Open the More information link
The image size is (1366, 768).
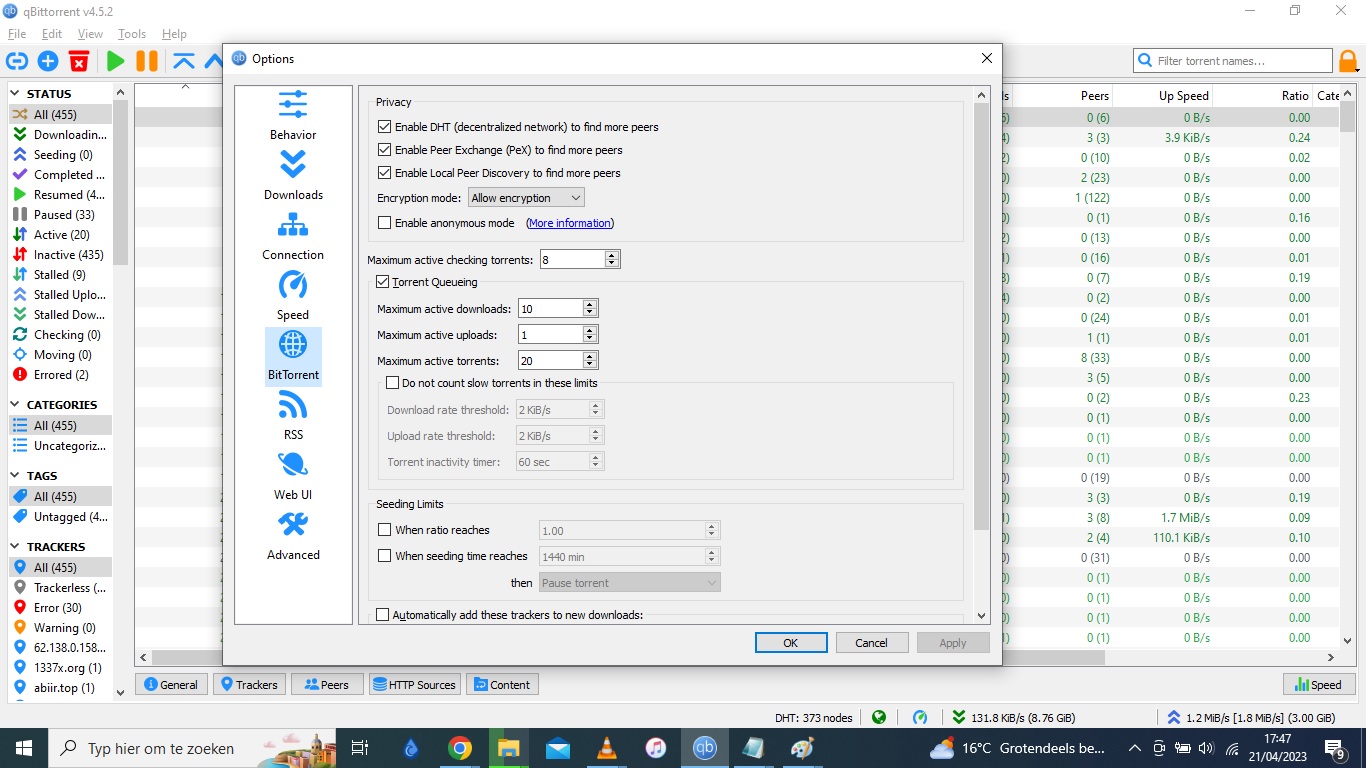(x=570, y=223)
